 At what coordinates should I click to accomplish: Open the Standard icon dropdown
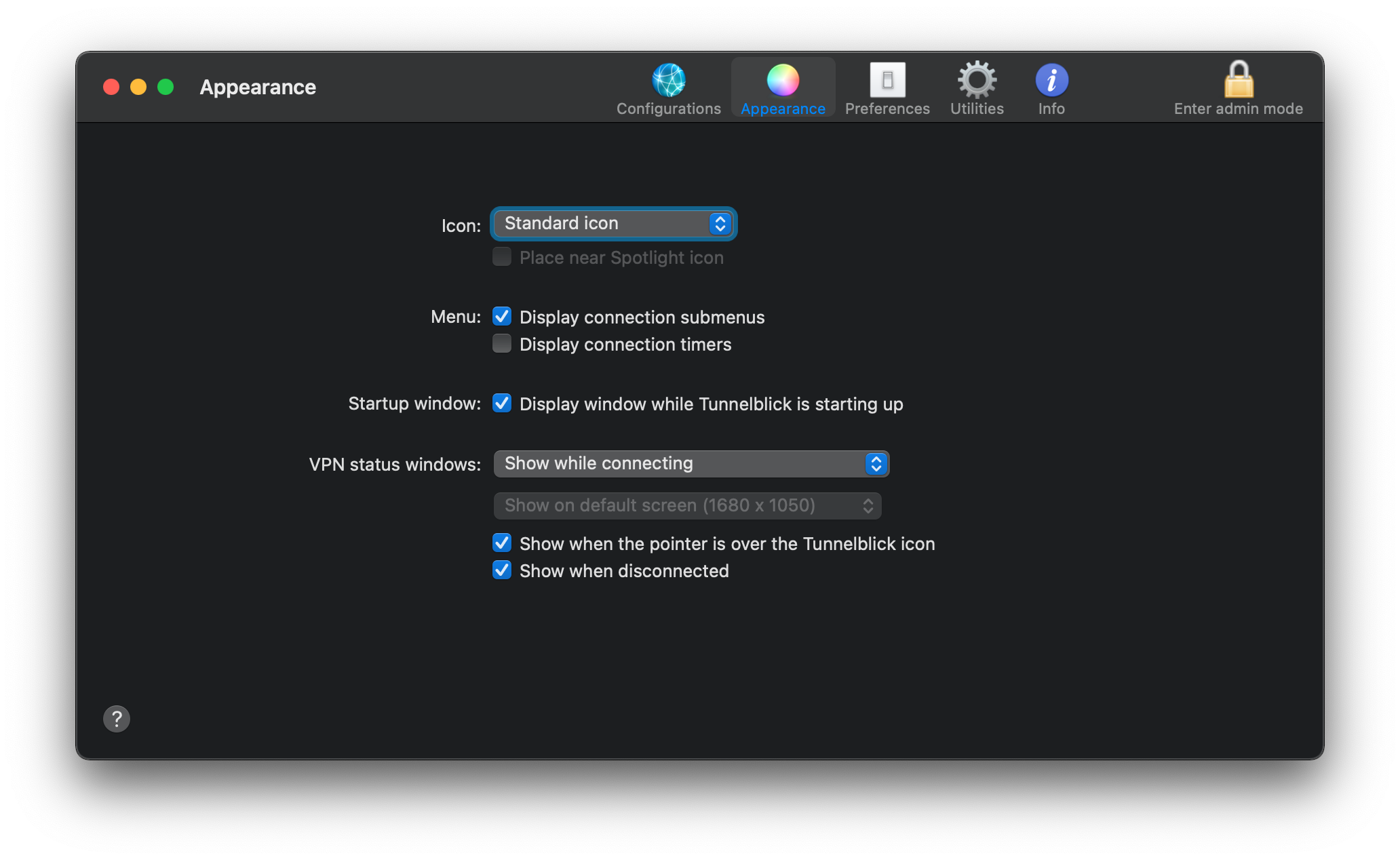[x=613, y=224]
